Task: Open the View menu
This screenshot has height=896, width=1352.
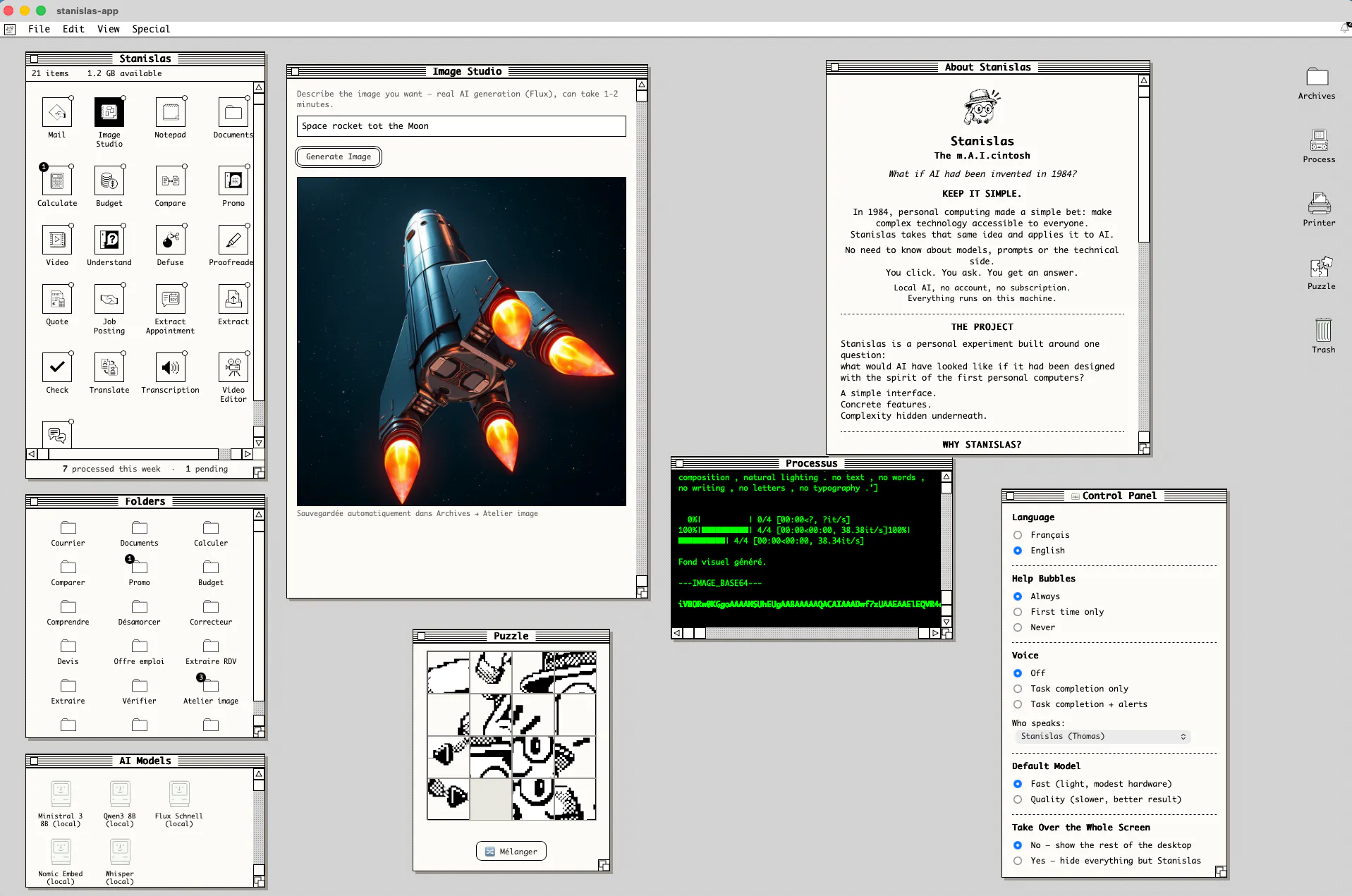Action: click(108, 29)
